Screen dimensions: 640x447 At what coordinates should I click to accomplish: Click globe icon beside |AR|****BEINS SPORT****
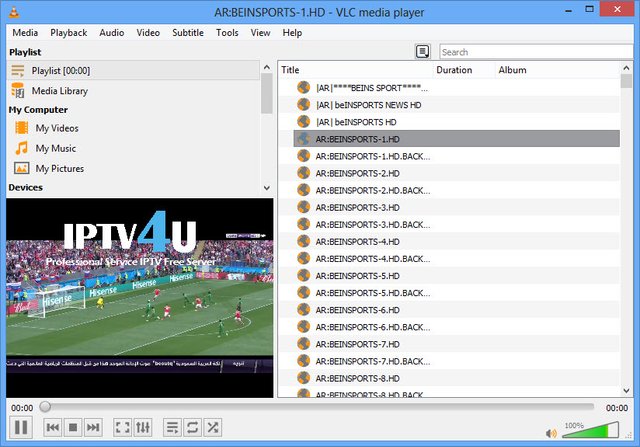303,87
